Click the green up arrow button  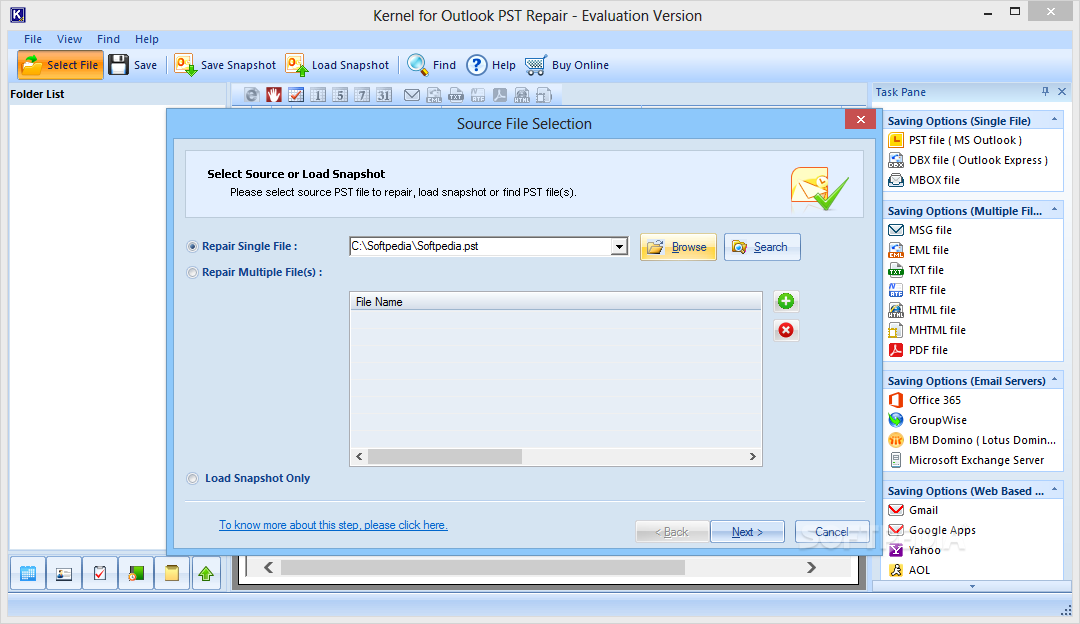pos(206,573)
